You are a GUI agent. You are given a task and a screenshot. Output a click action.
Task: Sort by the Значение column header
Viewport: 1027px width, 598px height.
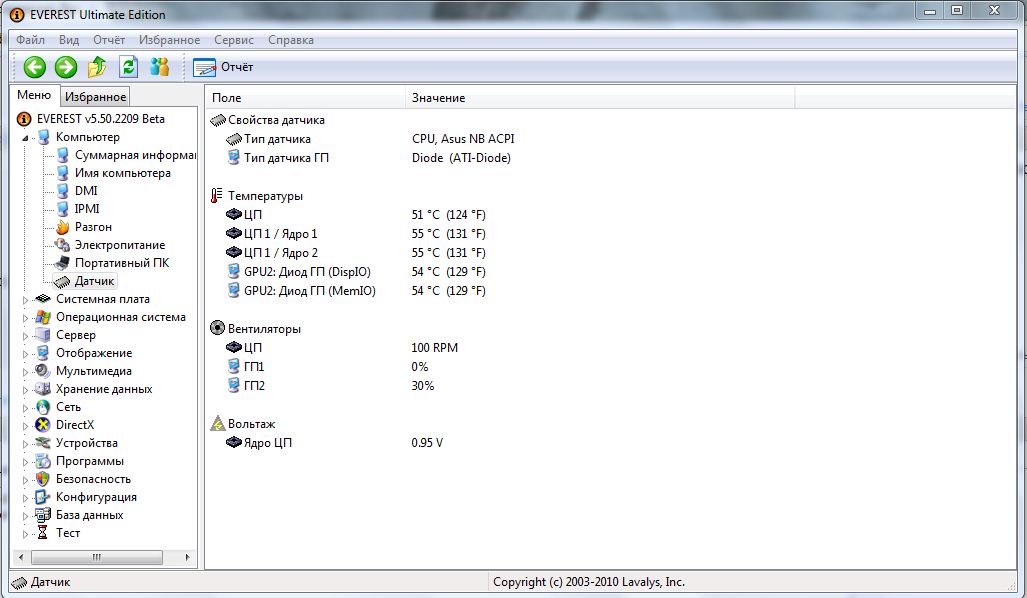tap(600, 98)
